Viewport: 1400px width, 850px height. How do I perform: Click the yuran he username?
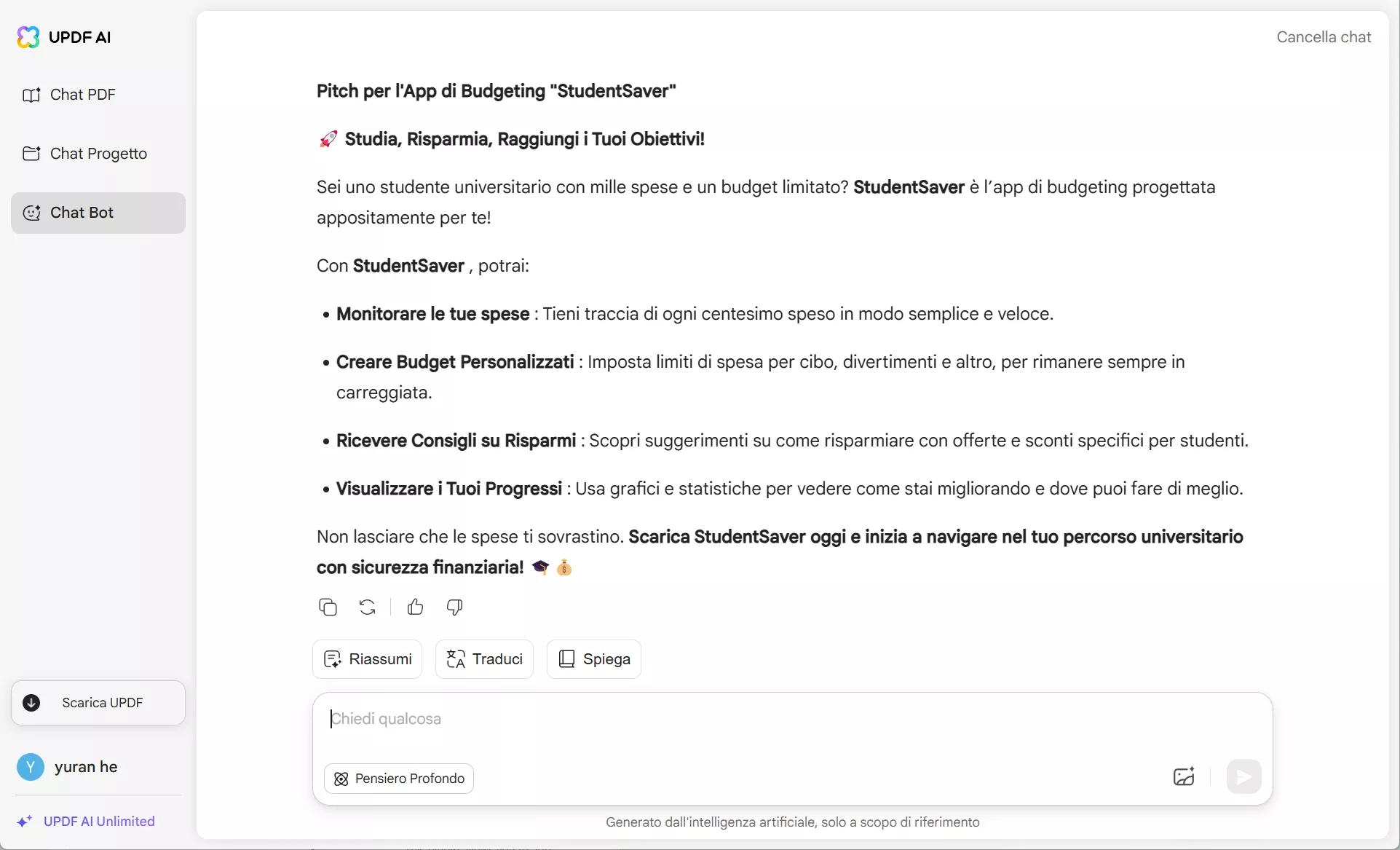(86, 767)
